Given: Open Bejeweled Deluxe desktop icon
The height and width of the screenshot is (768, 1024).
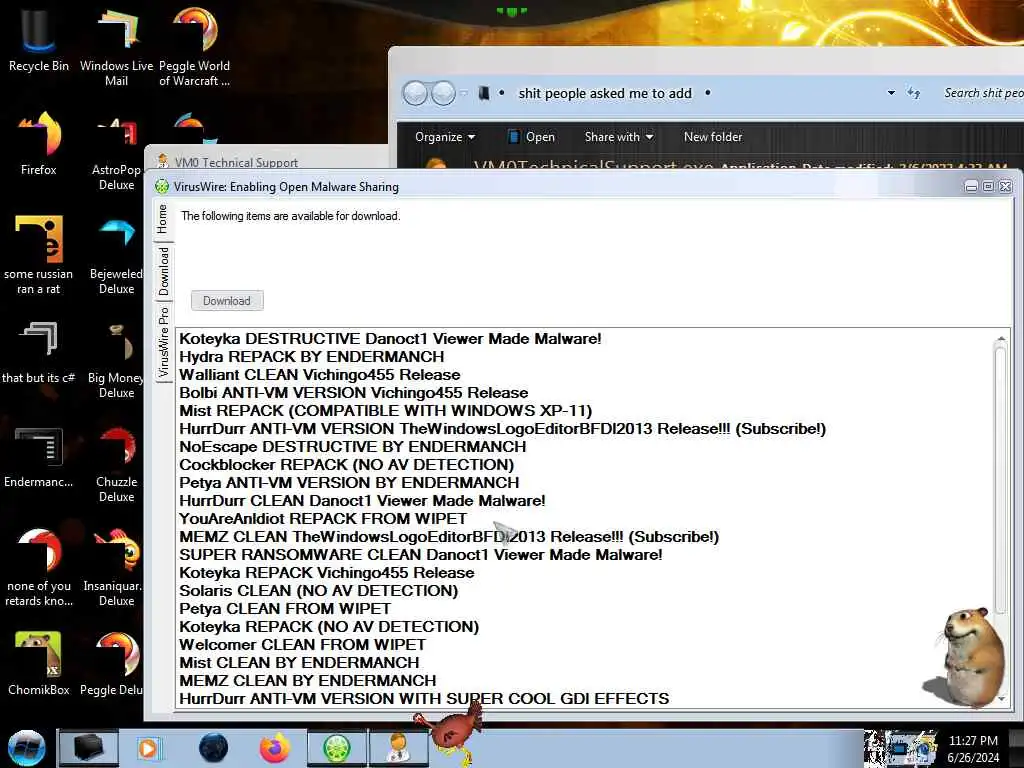Looking at the screenshot, I should (x=116, y=255).
